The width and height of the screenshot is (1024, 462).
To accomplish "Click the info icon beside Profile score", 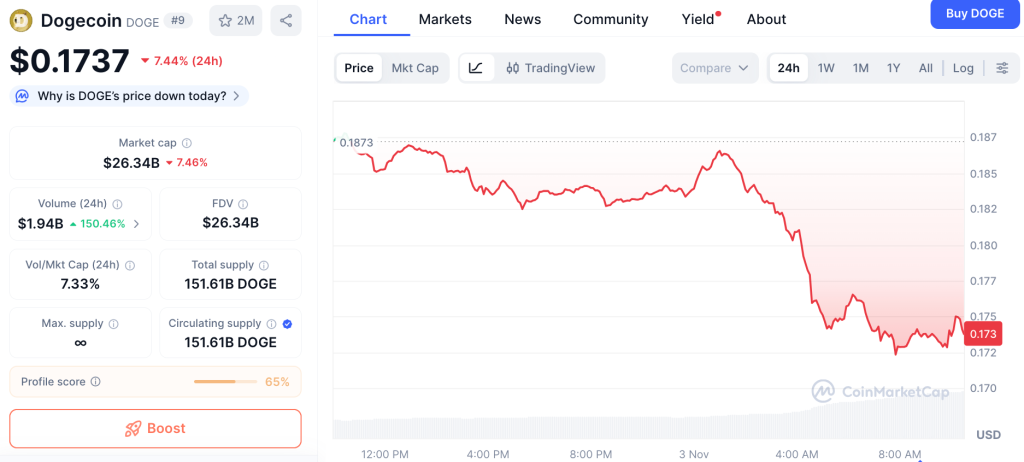I will coord(95,382).
